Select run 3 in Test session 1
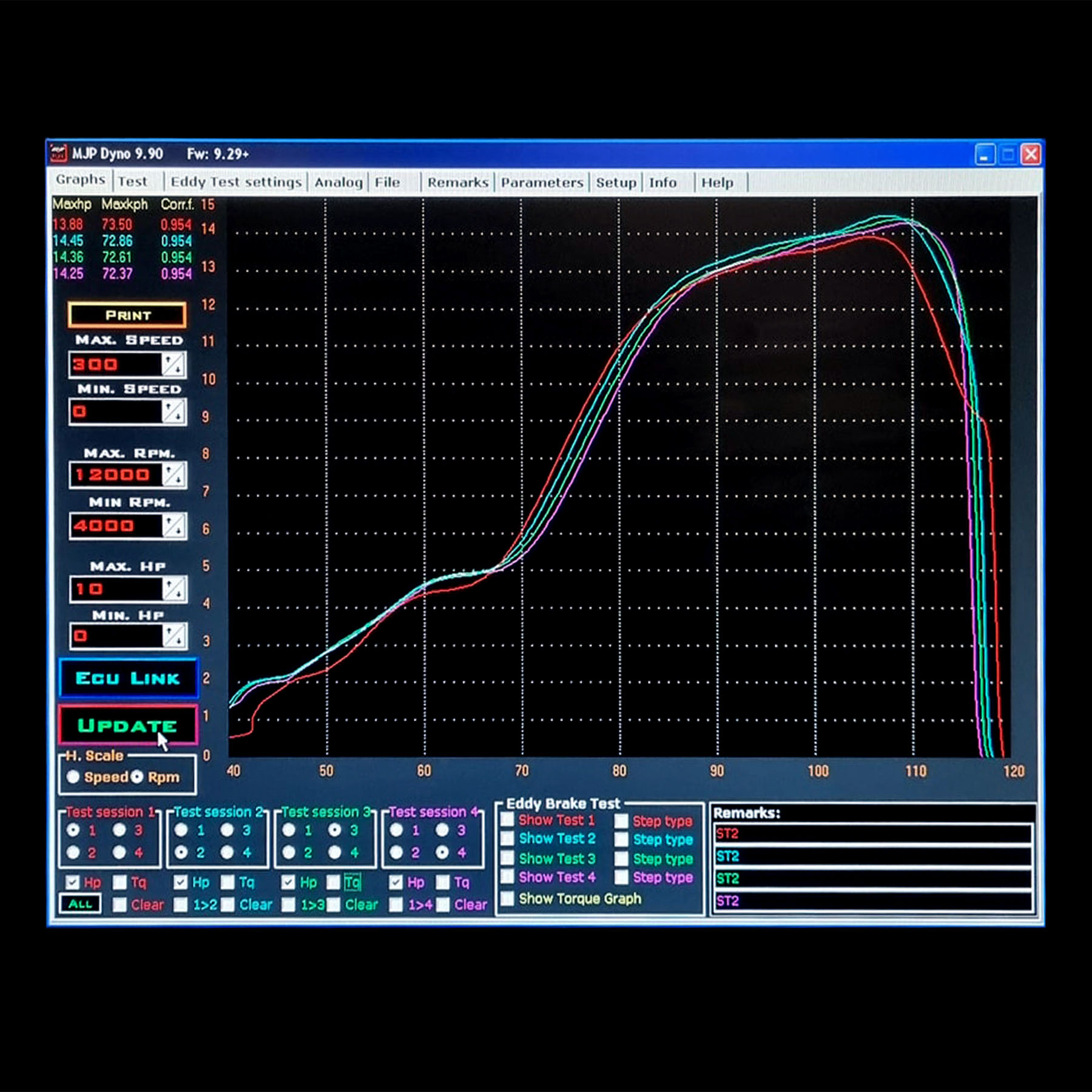 [119, 829]
